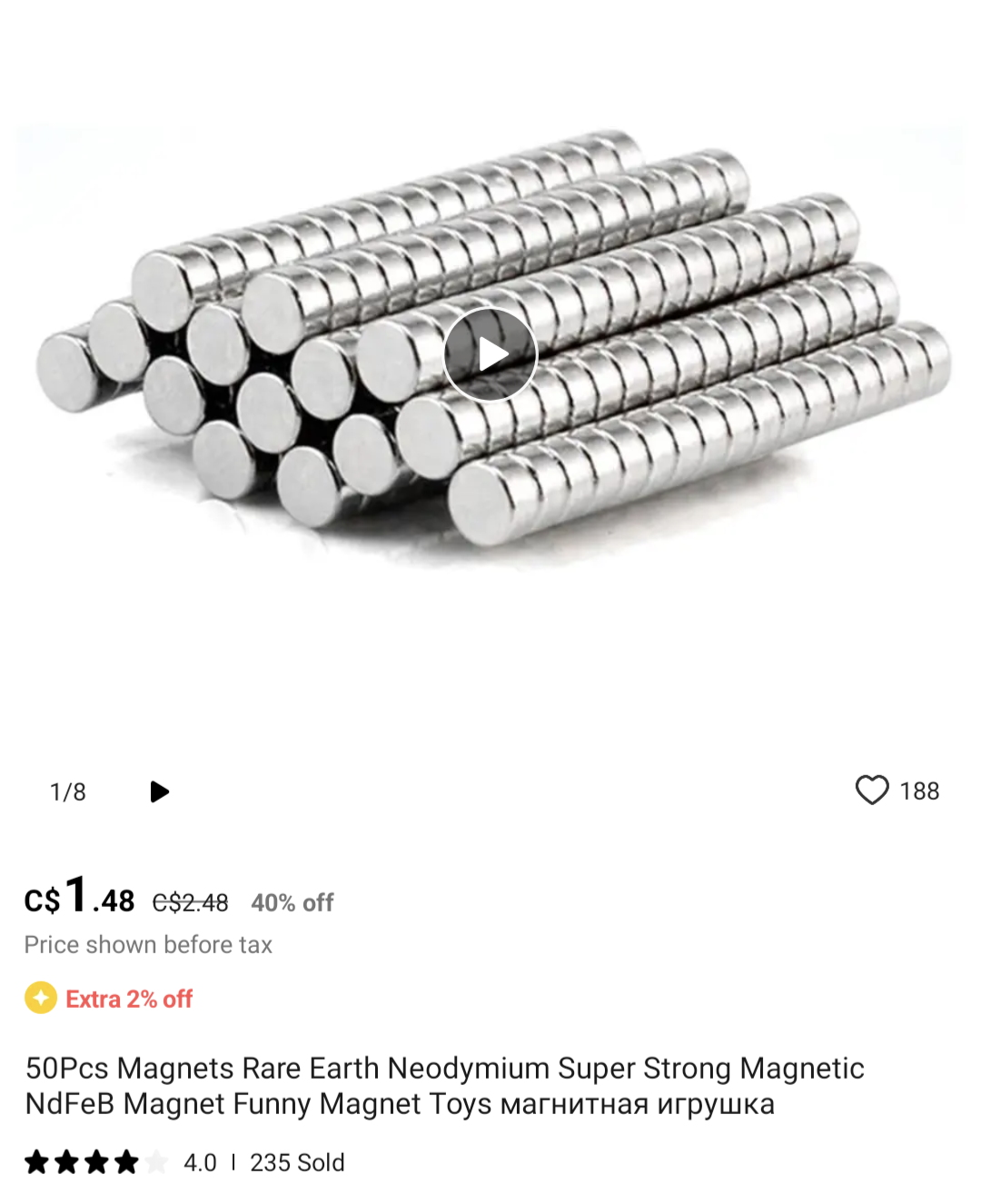The height and width of the screenshot is (1204, 981).
Task: Tap the fourth filled rating star
Action: click(127, 1162)
